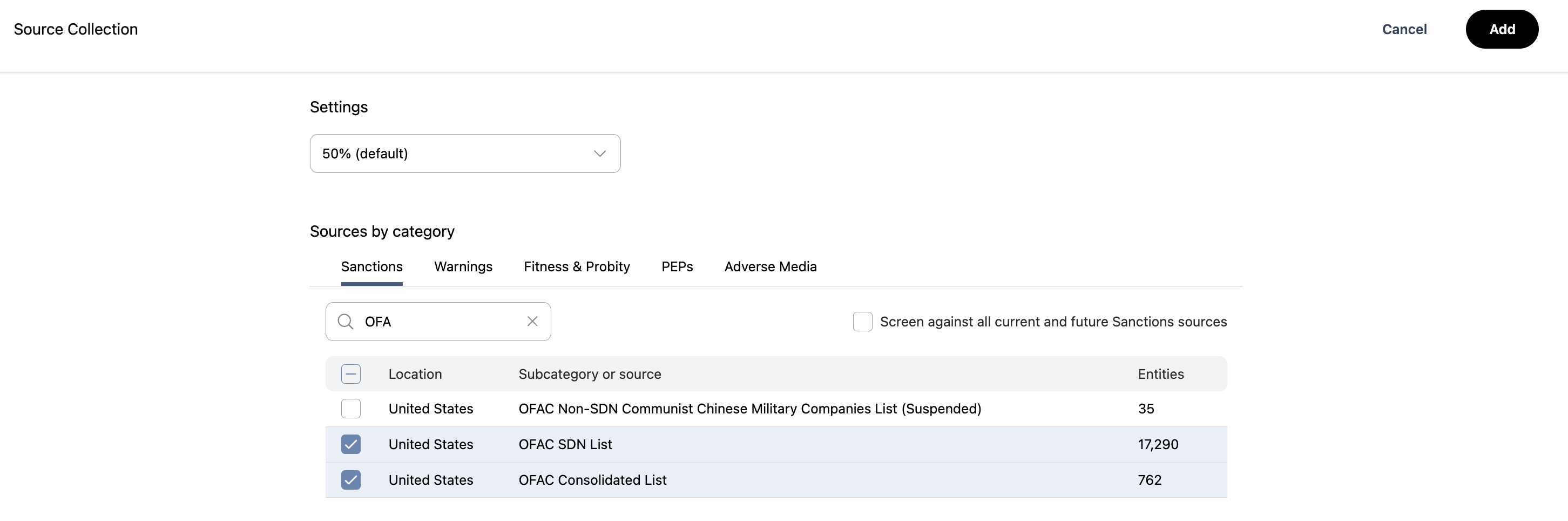Switch to the Warnings tab

(463, 266)
